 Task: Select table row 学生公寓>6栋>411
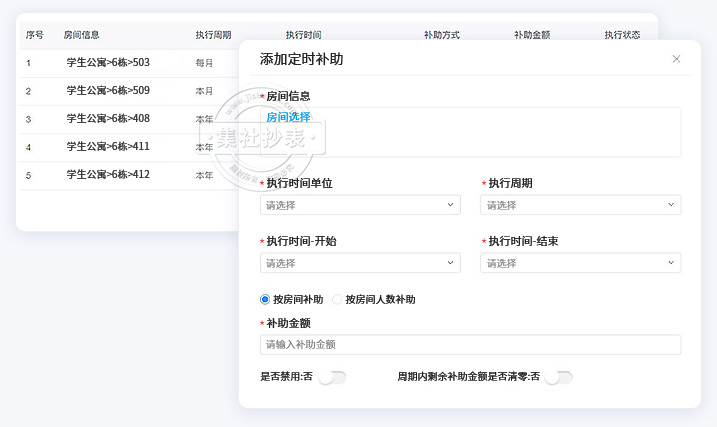pos(108,147)
